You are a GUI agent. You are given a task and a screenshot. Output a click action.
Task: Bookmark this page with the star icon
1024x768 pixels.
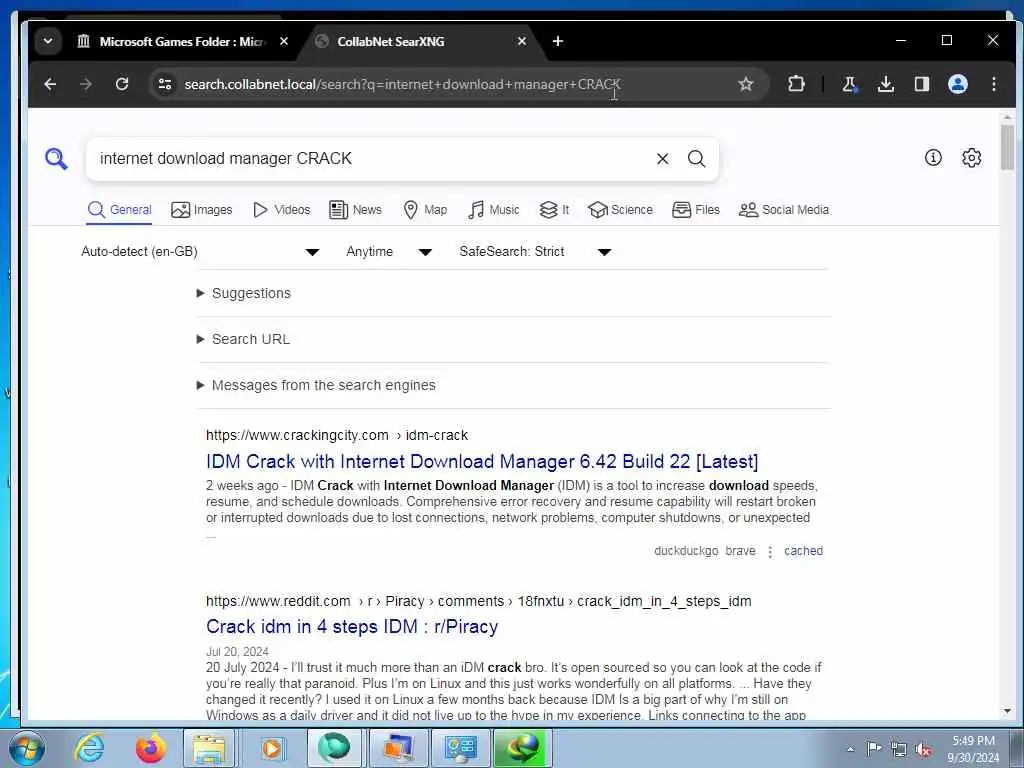(x=746, y=84)
